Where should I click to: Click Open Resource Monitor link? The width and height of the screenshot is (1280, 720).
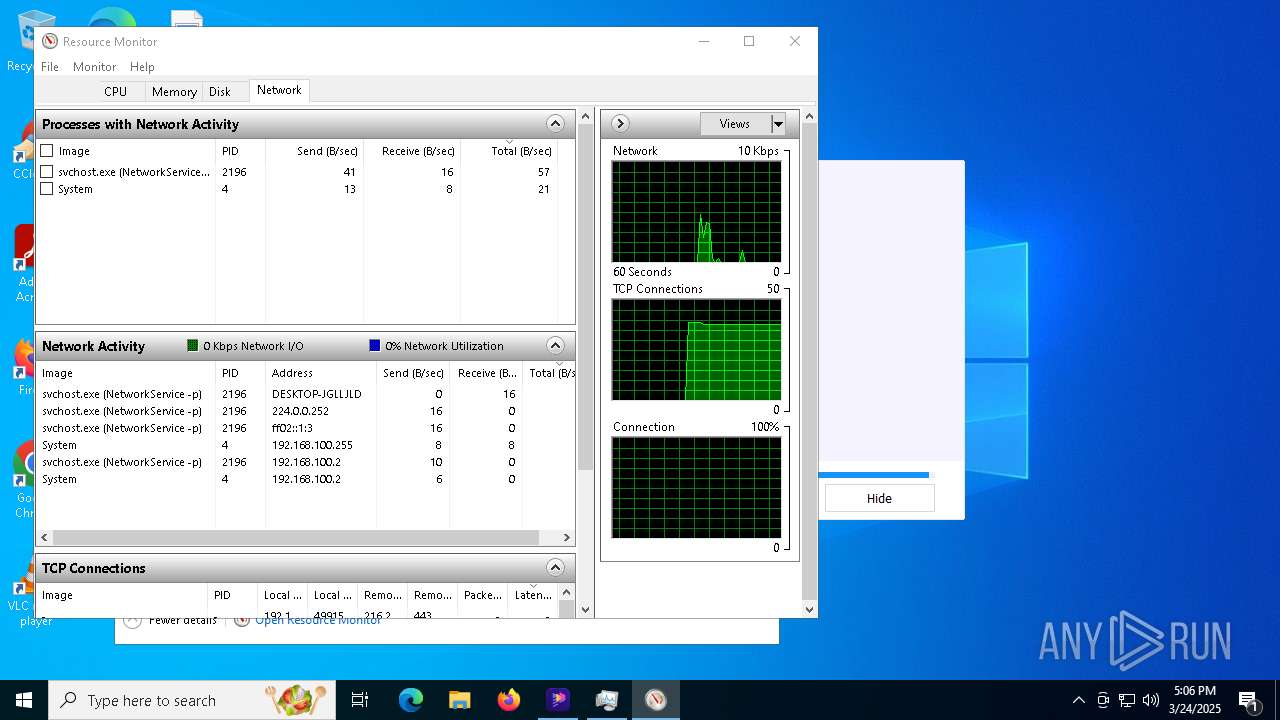pyautogui.click(x=318, y=620)
